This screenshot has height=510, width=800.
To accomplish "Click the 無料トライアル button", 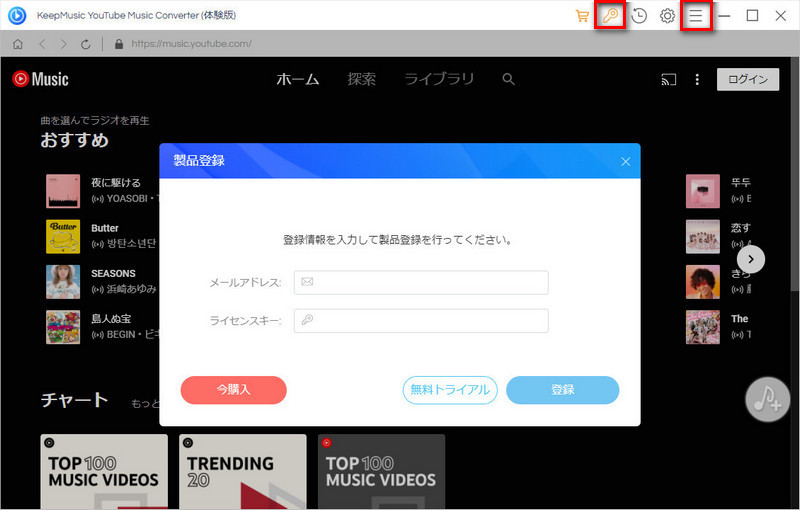I will tap(450, 390).
